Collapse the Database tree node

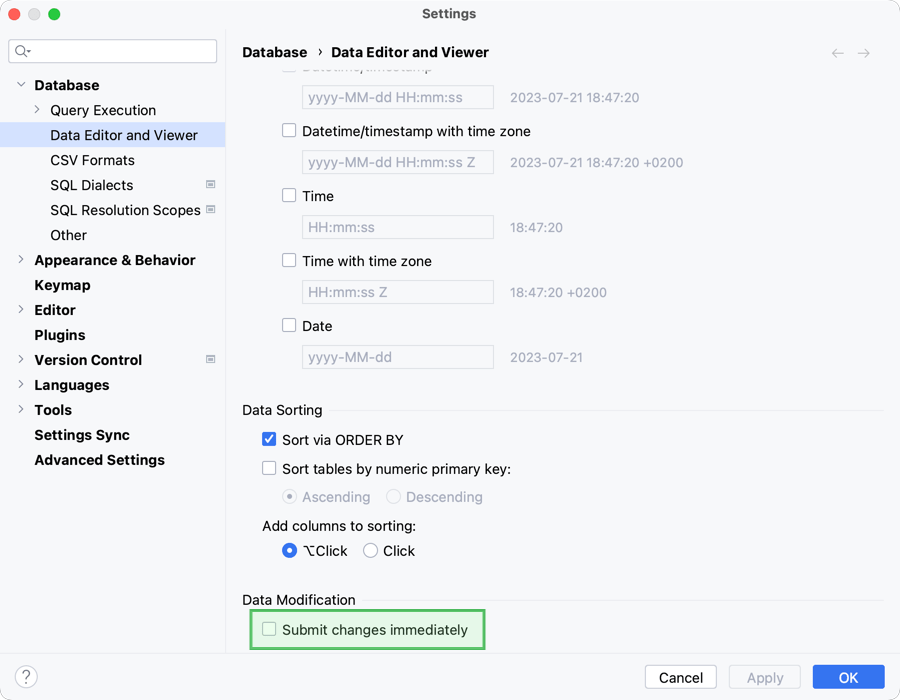pos(21,85)
